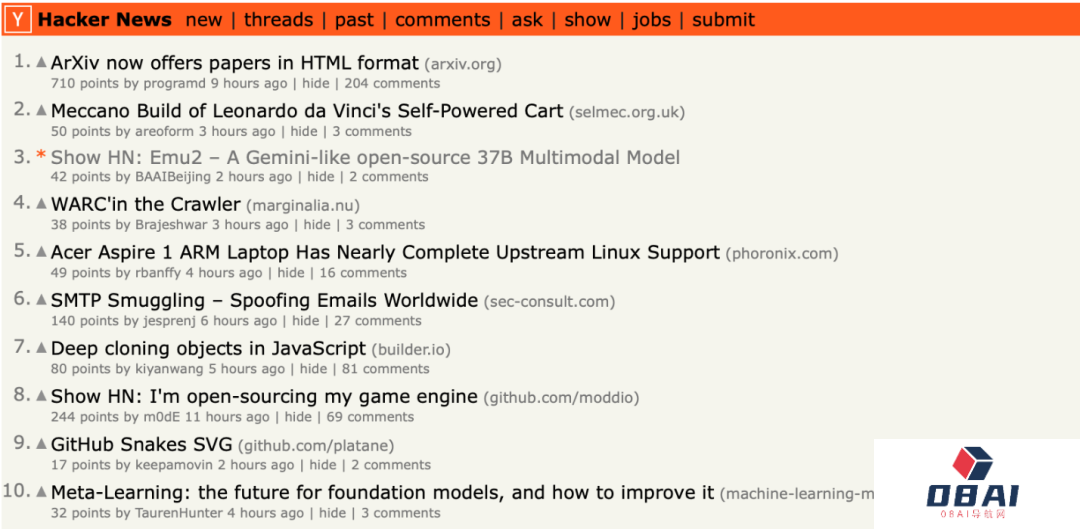This screenshot has width=1080, height=529.
Task: Click the Y Combinator logo icon
Action: click(x=17, y=19)
